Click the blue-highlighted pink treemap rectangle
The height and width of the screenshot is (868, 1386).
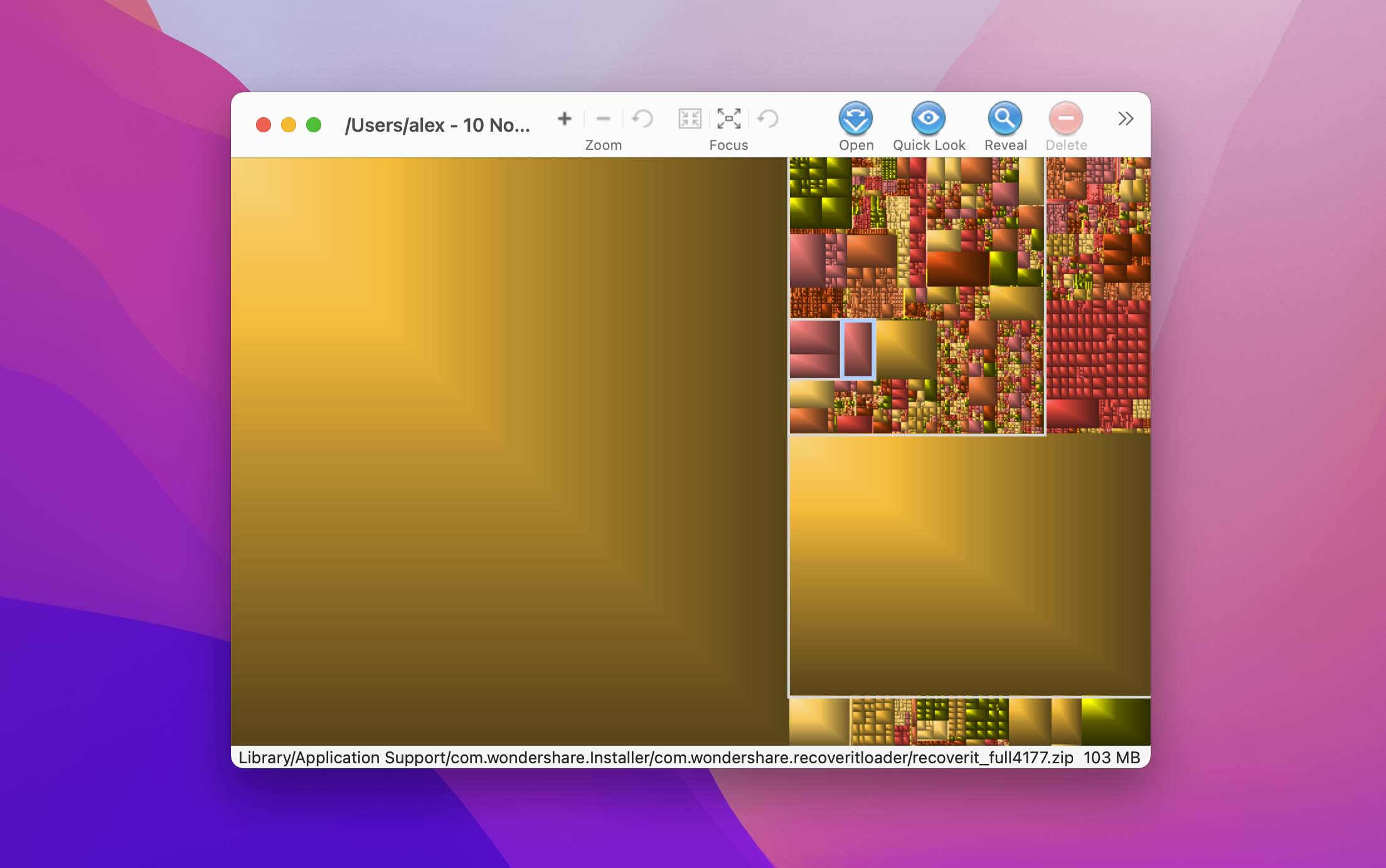858,349
